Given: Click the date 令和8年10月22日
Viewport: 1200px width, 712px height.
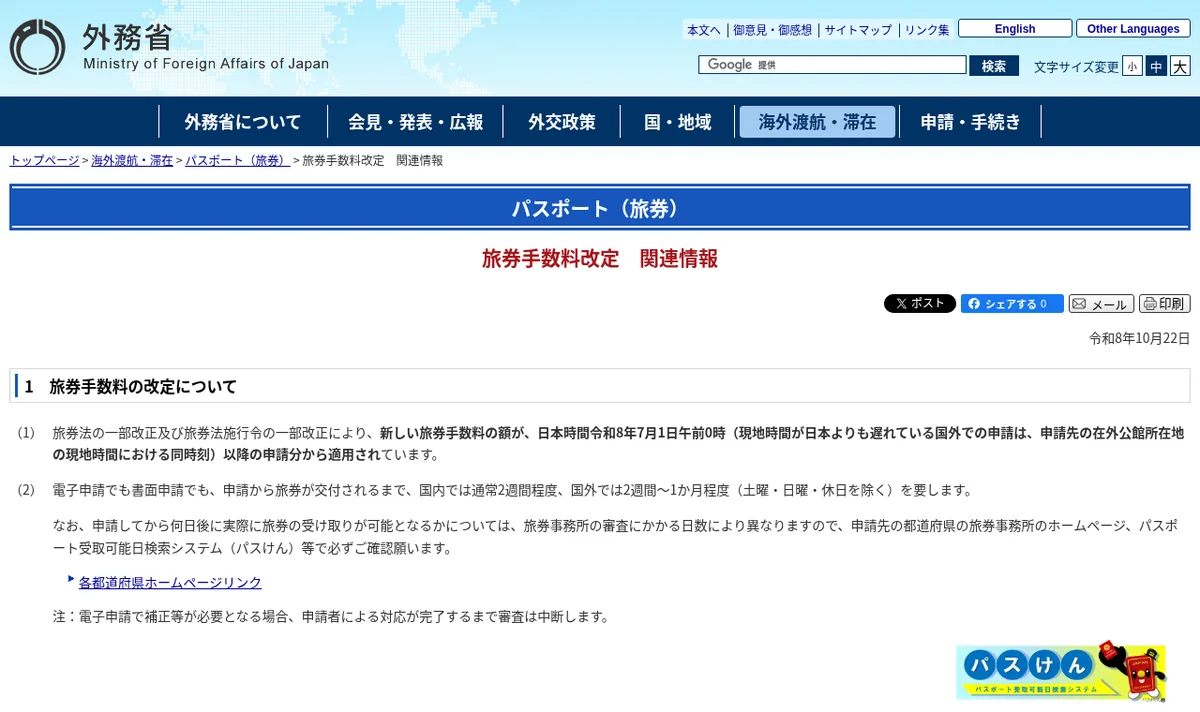Looking at the screenshot, I should pos(1139,338).
